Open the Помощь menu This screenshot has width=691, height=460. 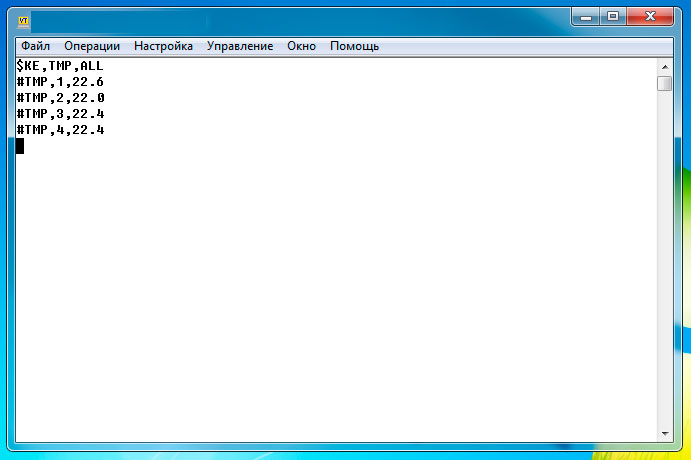355,46
